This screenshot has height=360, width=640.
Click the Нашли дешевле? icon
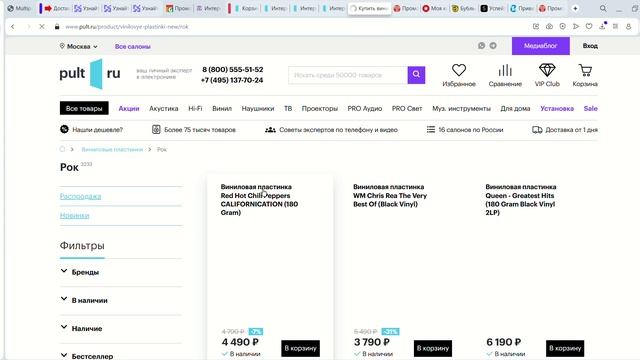pos(64,129)
